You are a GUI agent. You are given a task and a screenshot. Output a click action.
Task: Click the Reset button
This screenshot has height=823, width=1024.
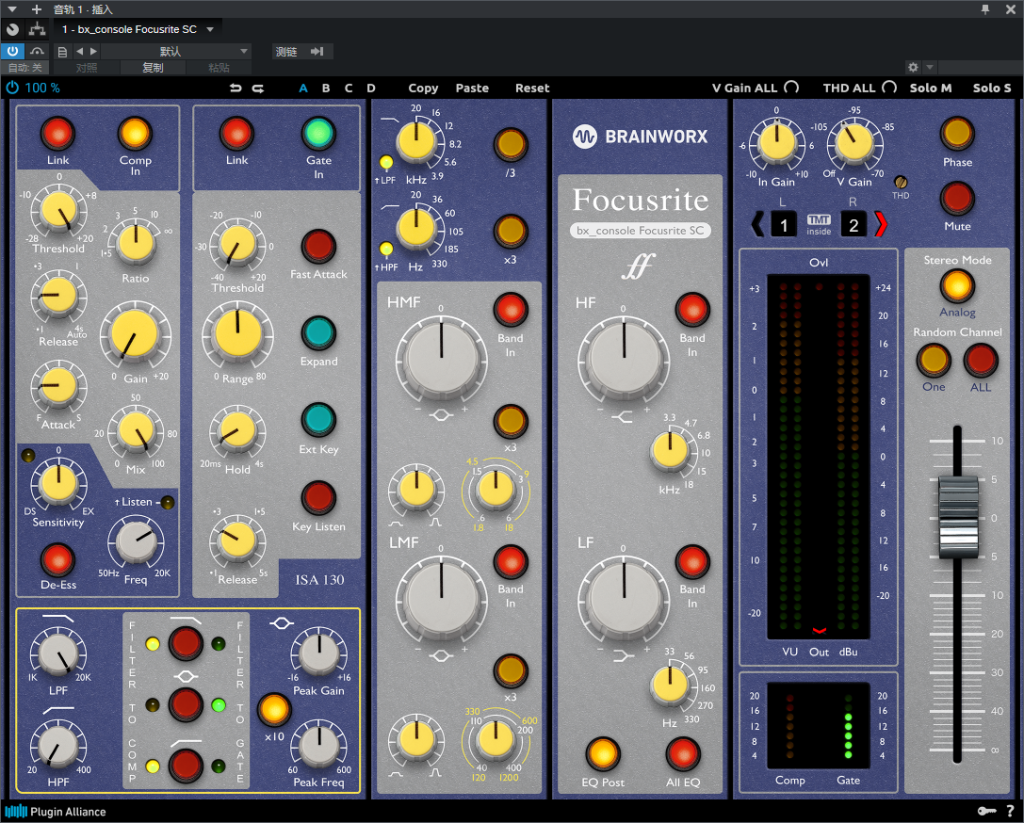coord(532,88)
